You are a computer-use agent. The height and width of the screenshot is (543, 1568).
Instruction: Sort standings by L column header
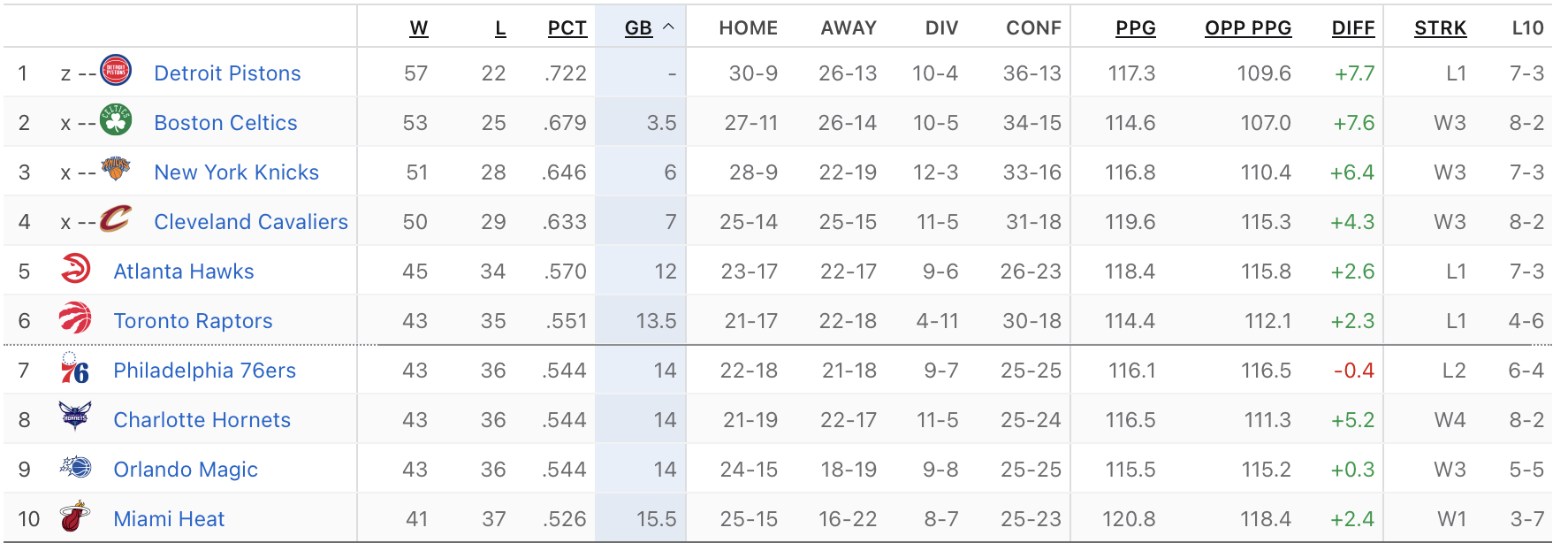point(500,28)
